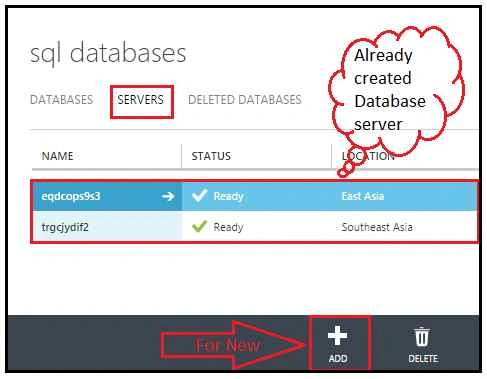Click the East Asia location cell

click(363, 196)
